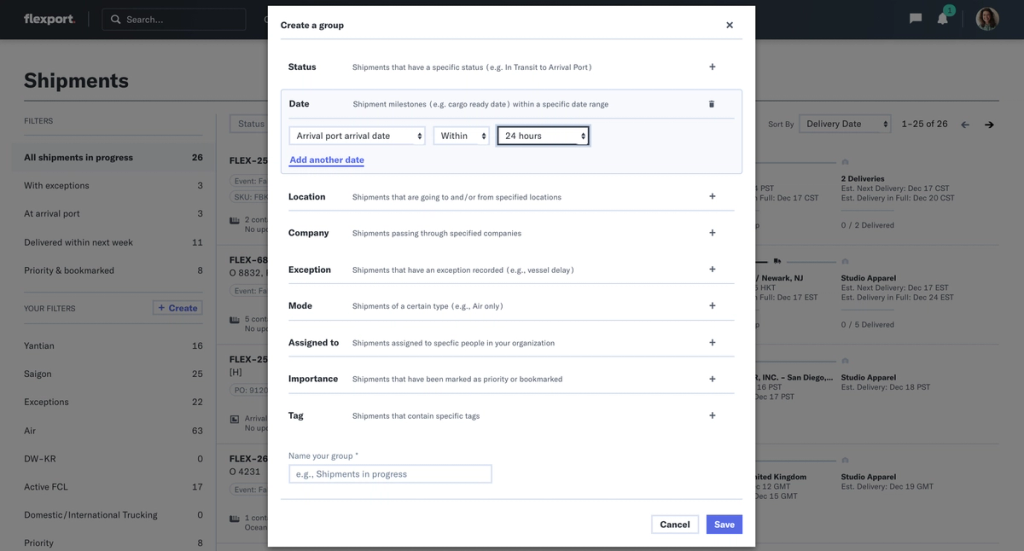Select the Yantian custom filter
This screenshot has height=551, width=1024.
coord(113,346)
